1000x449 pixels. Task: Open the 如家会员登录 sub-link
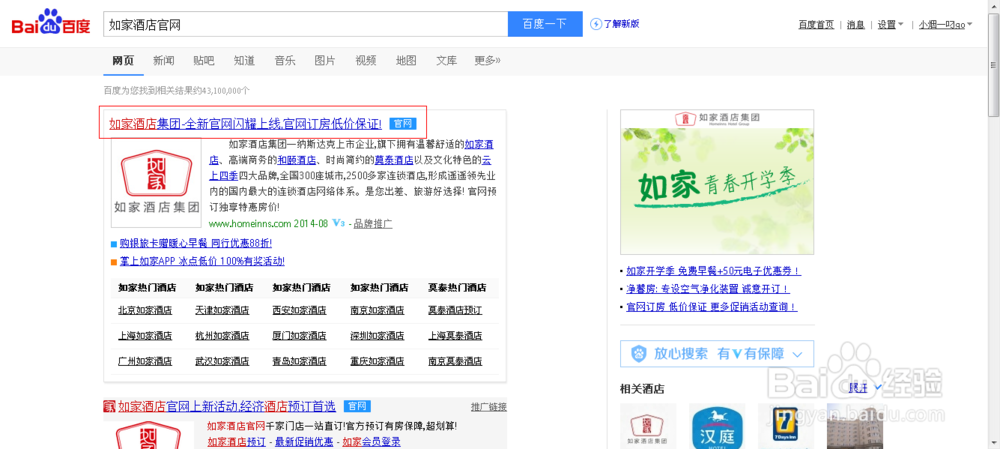coord(371,442)
